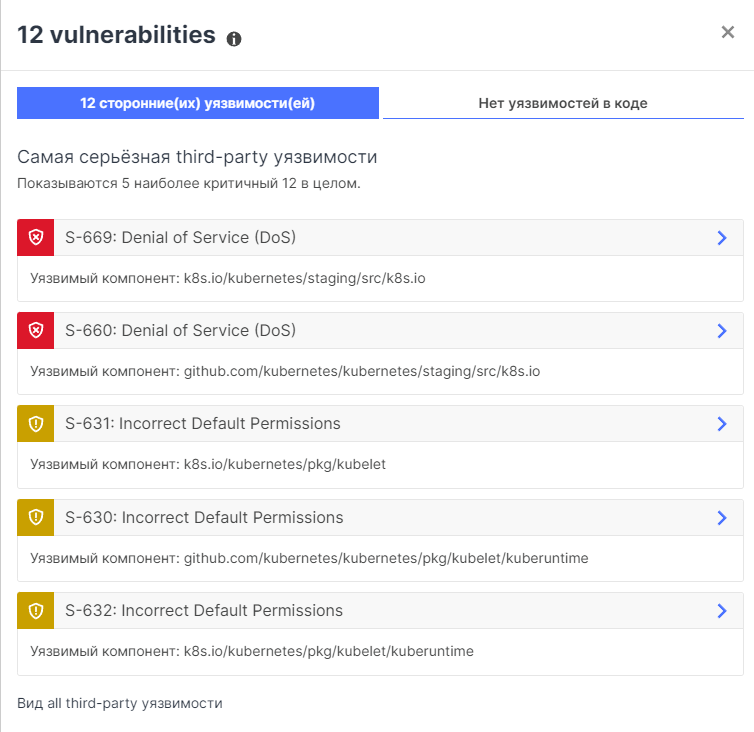Switch to Нет уязвимостей в коде tab
The height and width of the screenshot is (732, 754).
coord(563,103)
